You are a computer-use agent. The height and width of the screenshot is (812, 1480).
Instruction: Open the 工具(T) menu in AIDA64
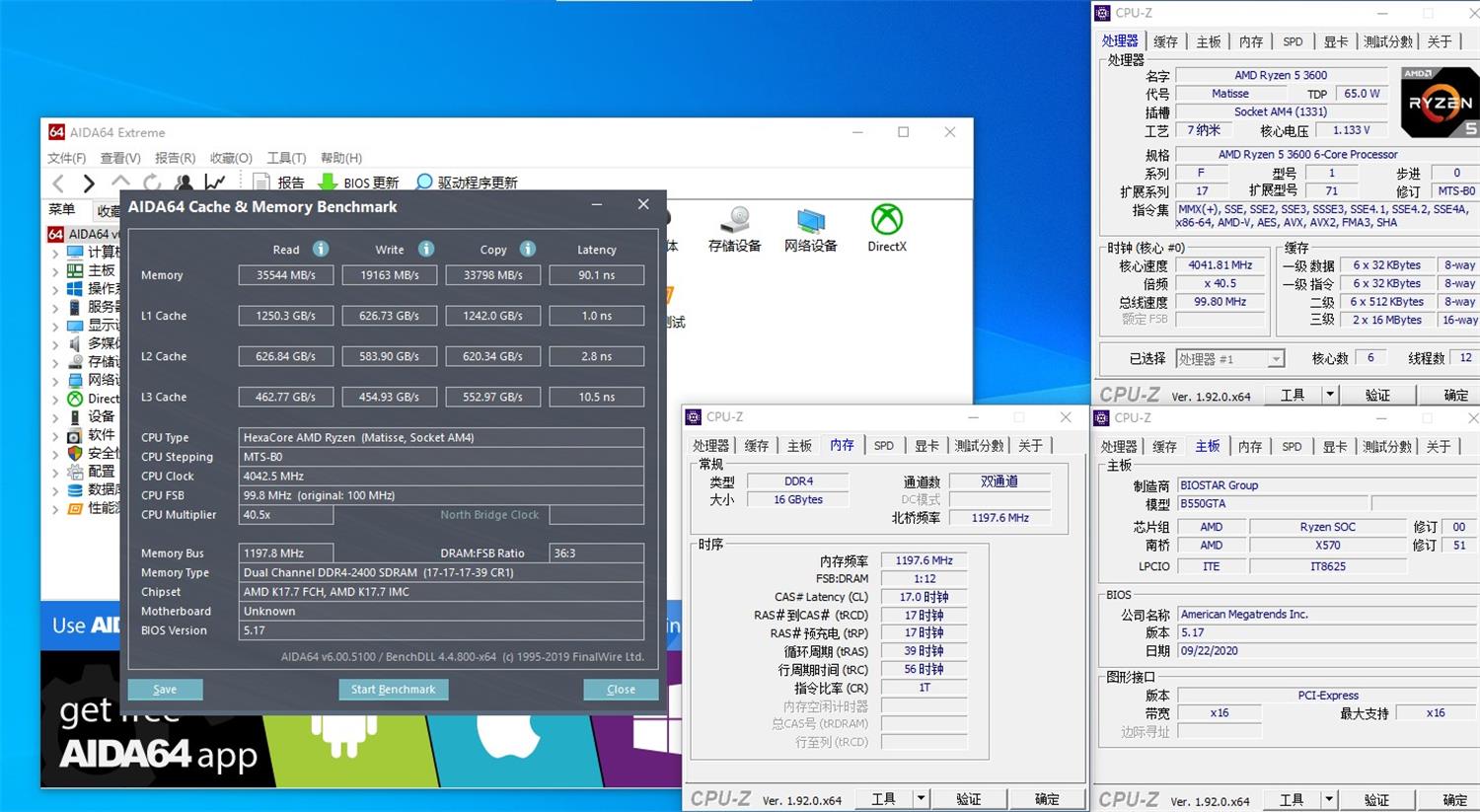(x=286, y=158)
